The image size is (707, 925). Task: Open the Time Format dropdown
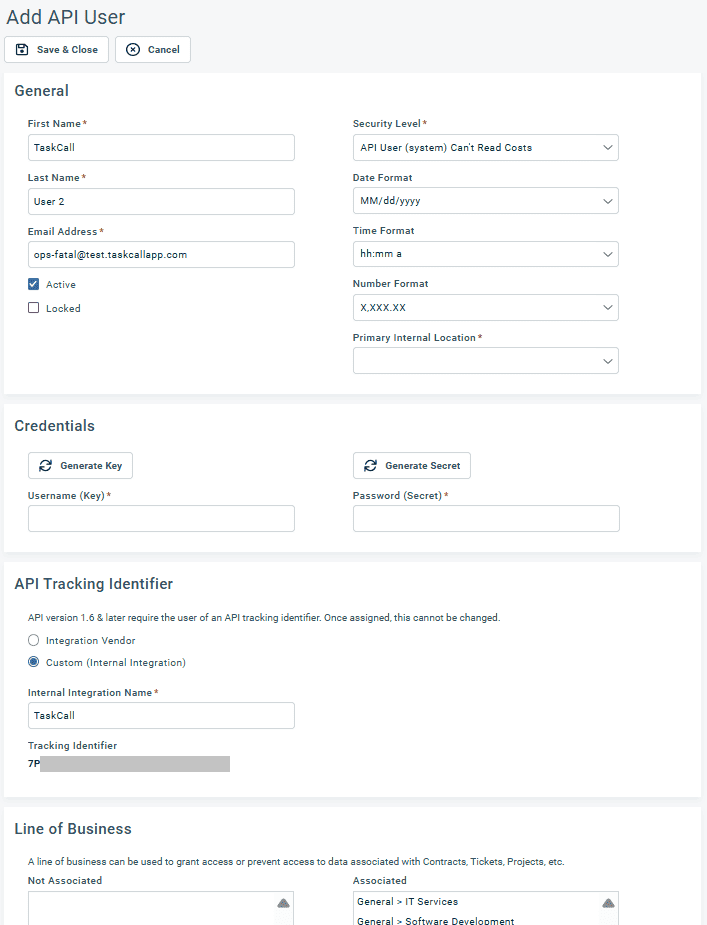(x=486, y=254)
